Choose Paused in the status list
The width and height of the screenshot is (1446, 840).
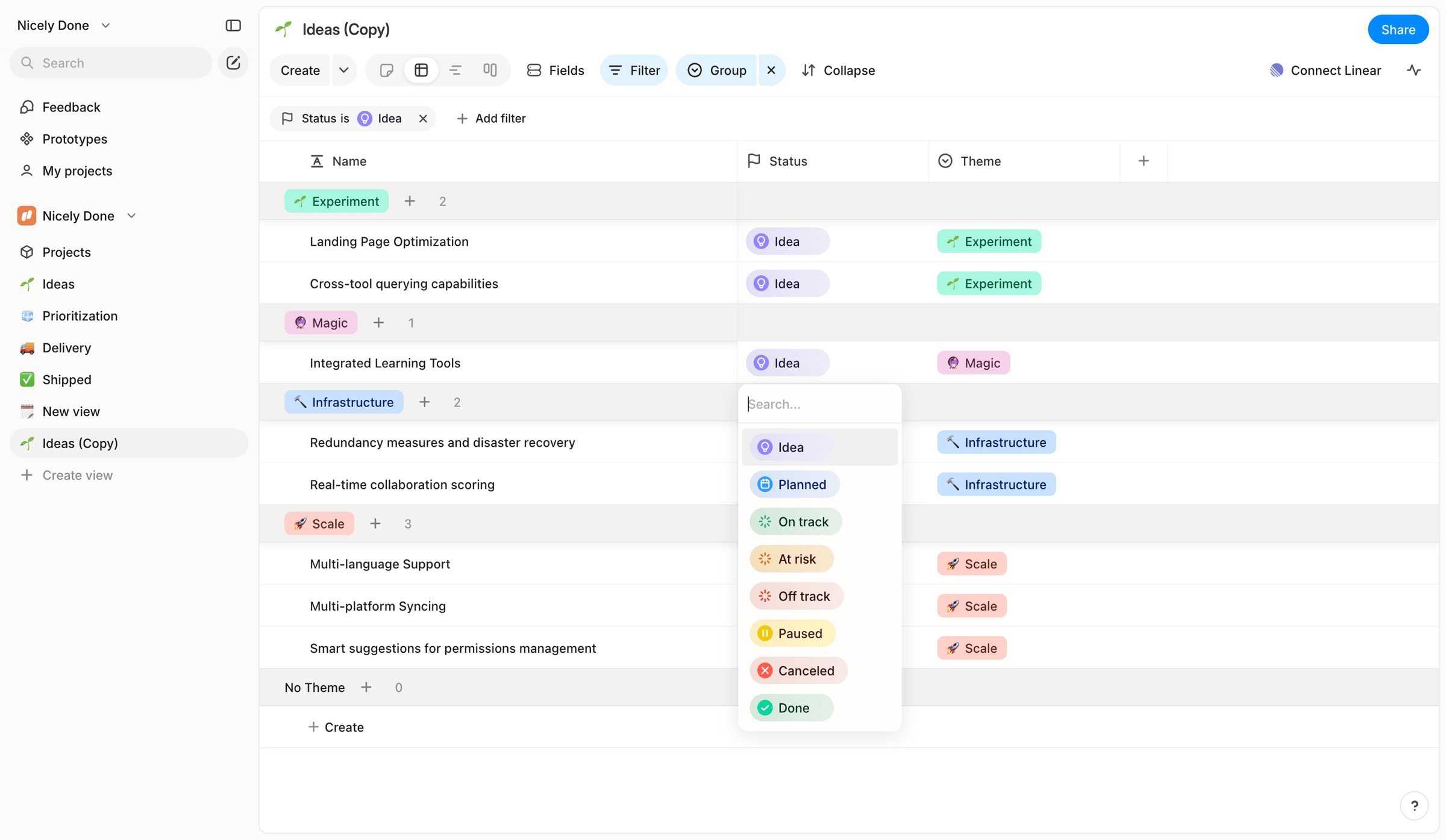792,634
